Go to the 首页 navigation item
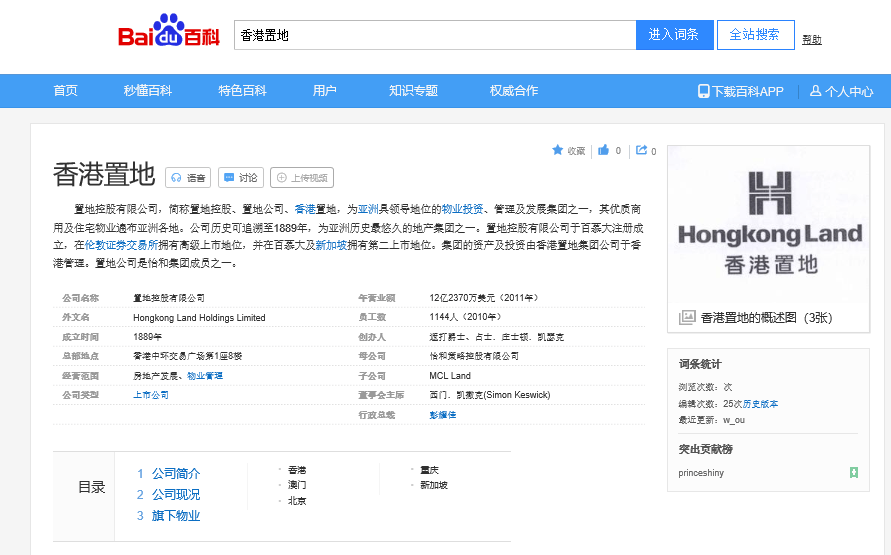The width and height of the screenshot is (891, 555). point(65,91)
